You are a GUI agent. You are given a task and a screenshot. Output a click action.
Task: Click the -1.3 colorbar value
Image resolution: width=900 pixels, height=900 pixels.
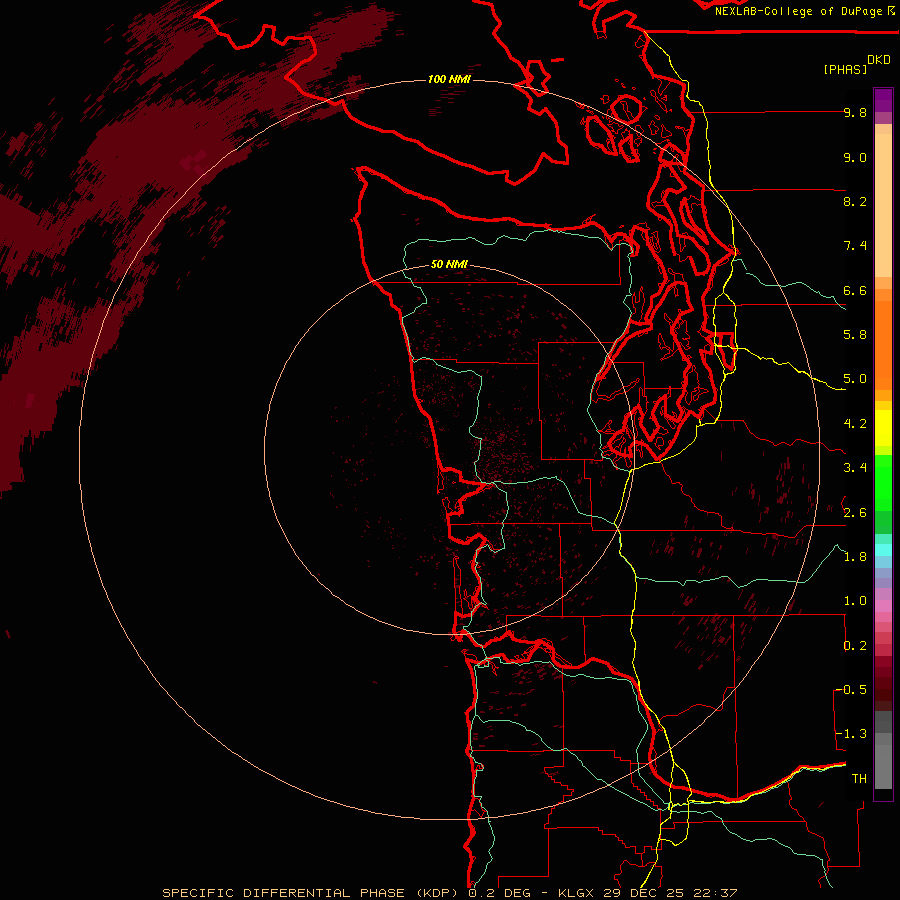point(852,734)
